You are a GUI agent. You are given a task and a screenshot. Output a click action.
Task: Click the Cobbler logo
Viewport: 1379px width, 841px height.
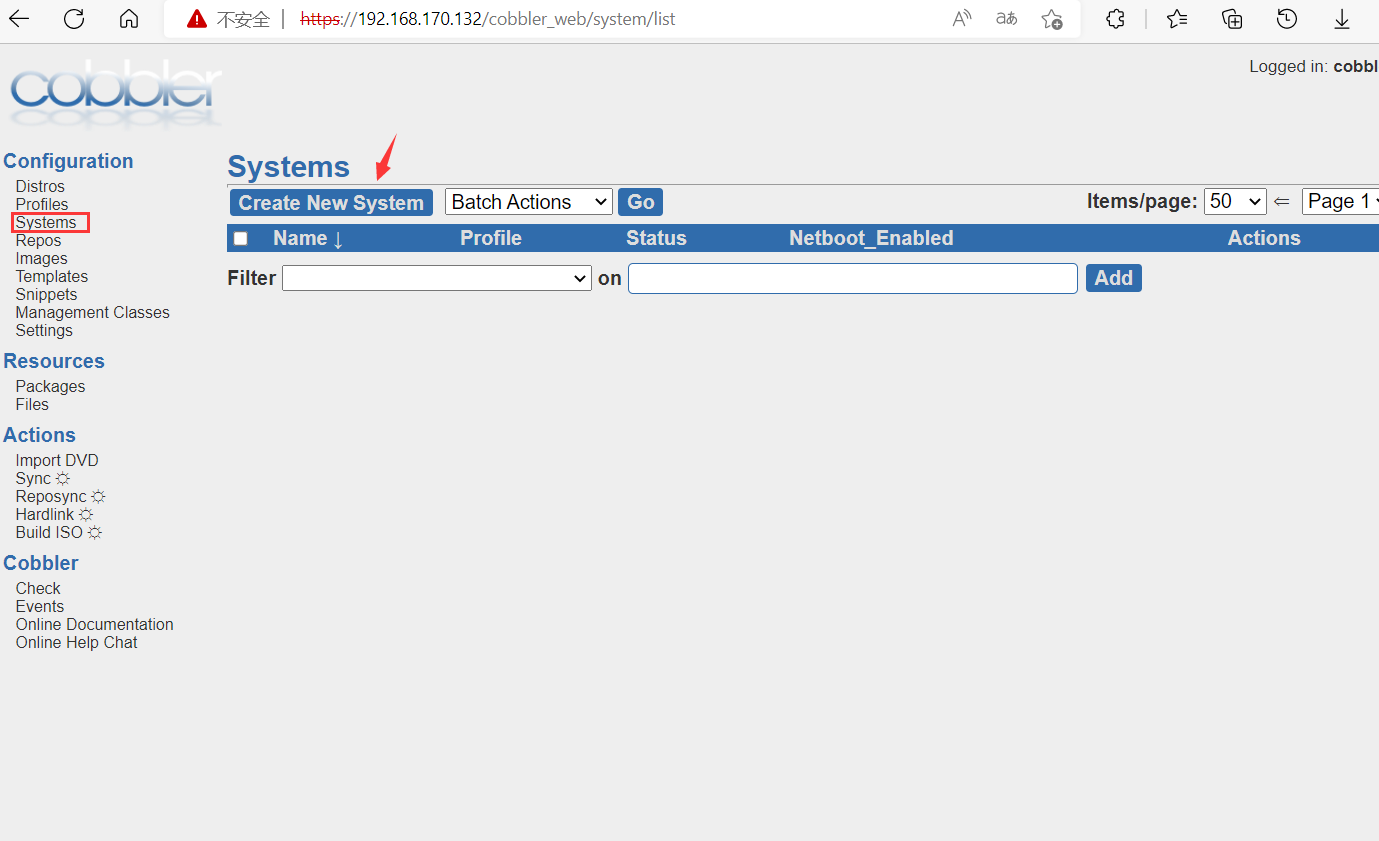[116, 92]
